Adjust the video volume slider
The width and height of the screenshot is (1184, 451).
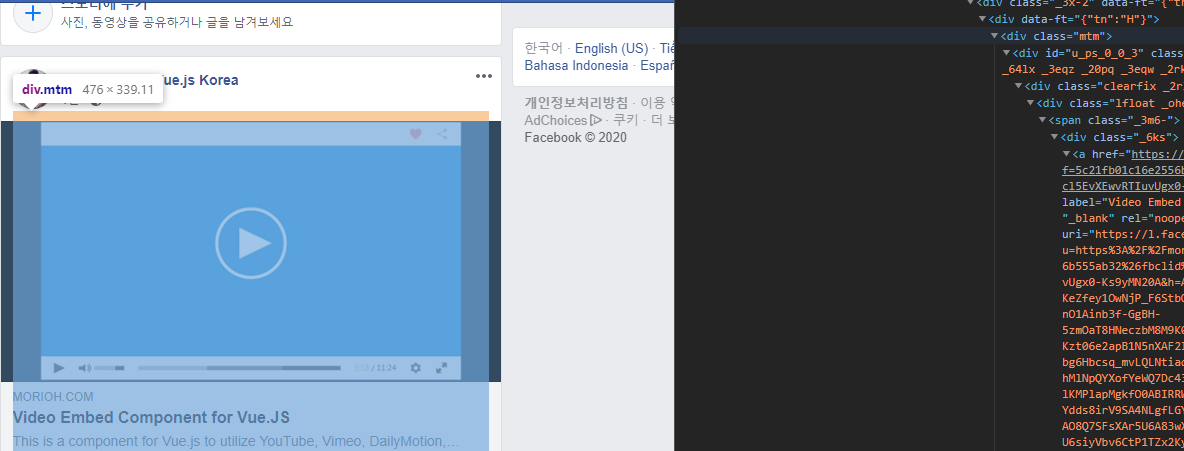(x=110, y=368)
